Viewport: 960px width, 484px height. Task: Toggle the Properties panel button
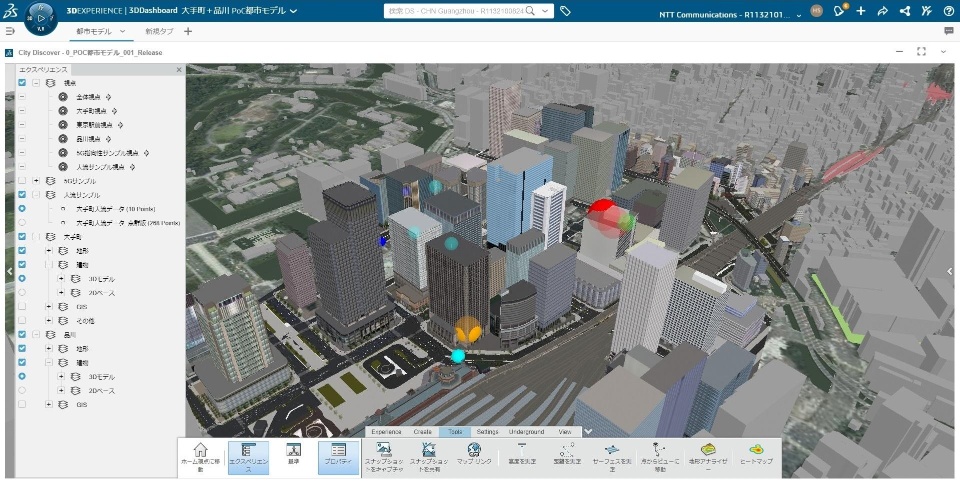[339, 458]
